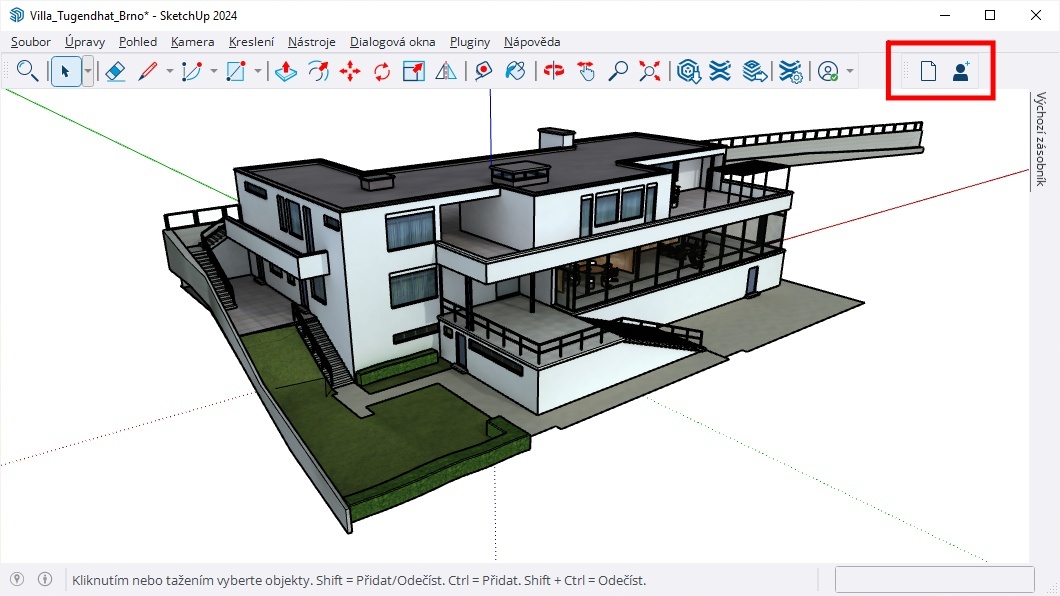This screenshot has width=1060, height=596.
Task: Open the Extension Warehouse icon
Action: [720, 71]
